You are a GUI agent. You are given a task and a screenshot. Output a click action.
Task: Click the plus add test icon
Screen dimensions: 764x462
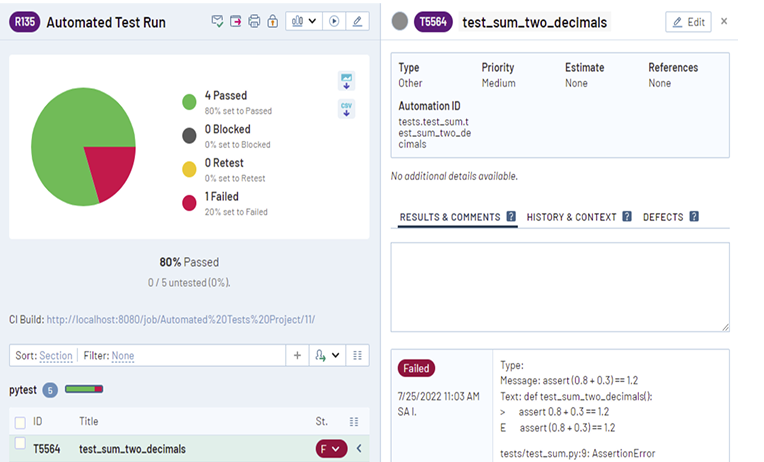pos(297,355)
